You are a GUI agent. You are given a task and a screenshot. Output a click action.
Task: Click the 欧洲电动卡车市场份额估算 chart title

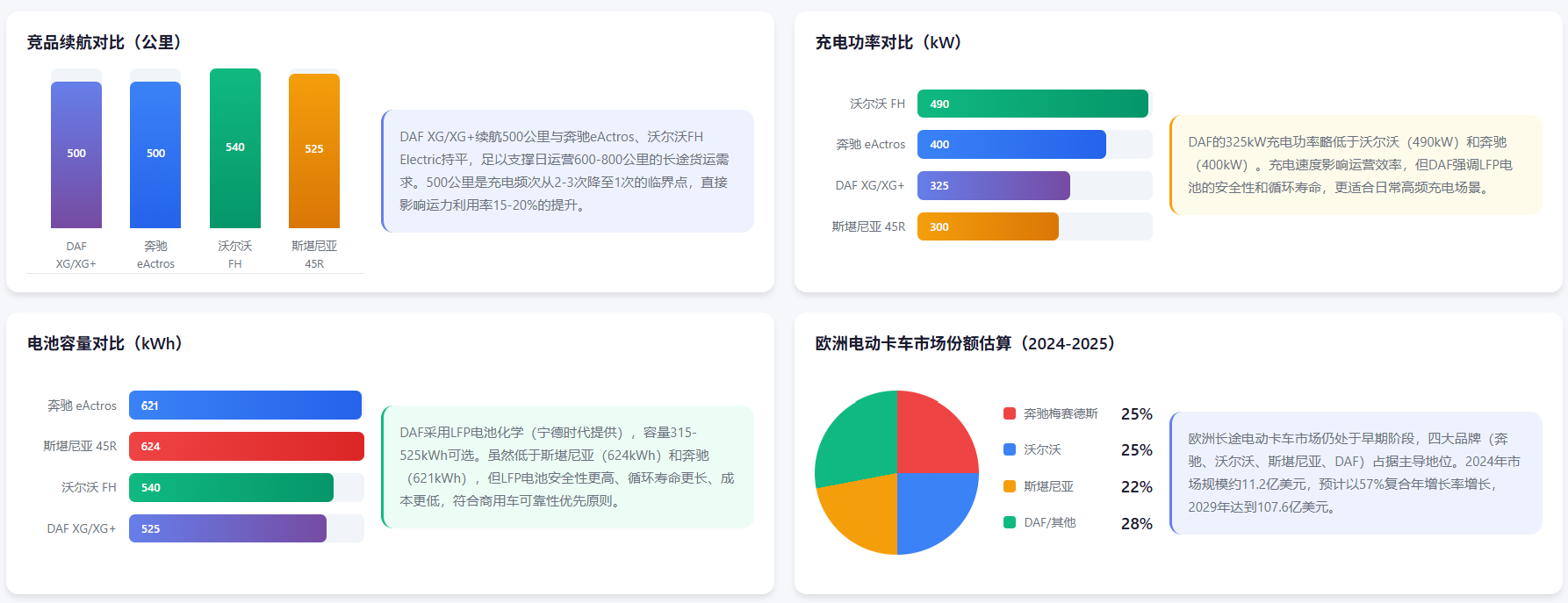[x=964, y=344]
